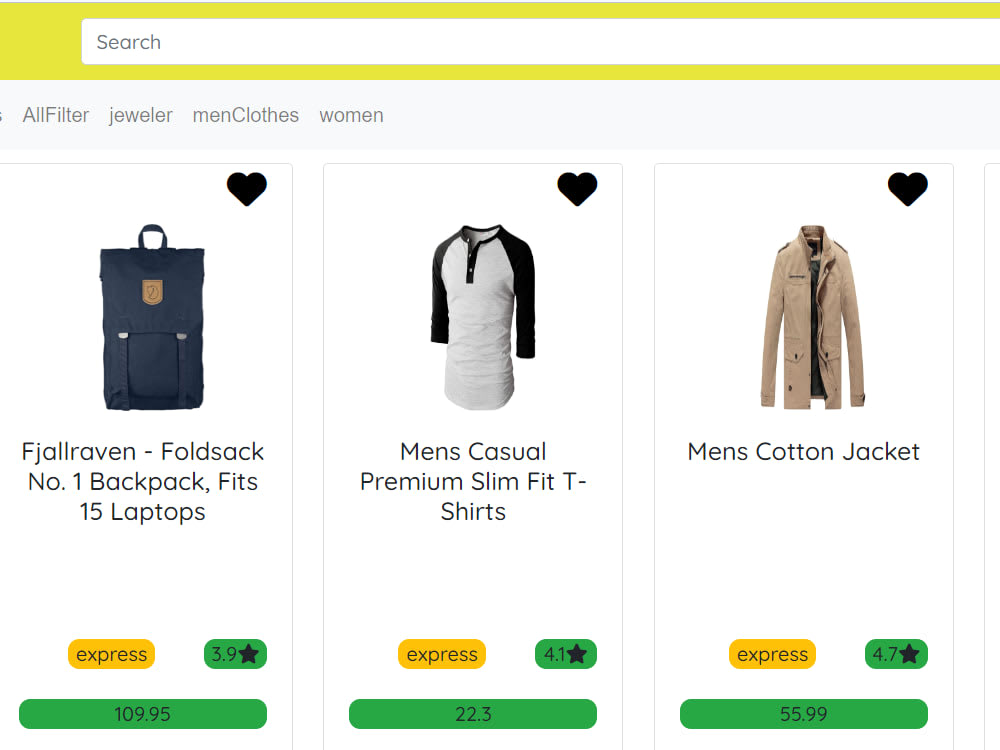The width and height of the screenshot is (1000, 750).
Task: Filter products by jeweler category
Action: coord(140,115)
